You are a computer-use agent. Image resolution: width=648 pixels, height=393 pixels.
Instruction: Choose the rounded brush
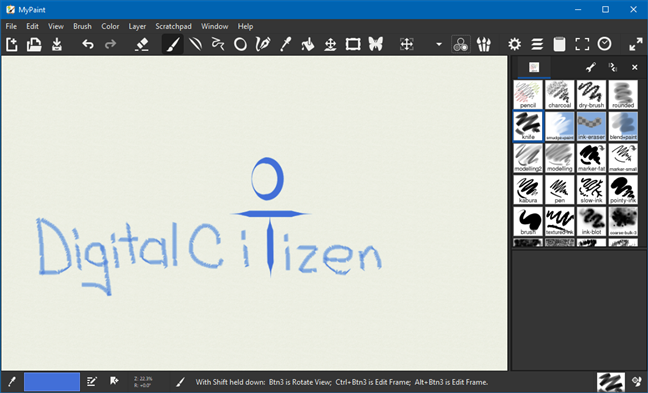pyautogui.click(x=623, y=95)
